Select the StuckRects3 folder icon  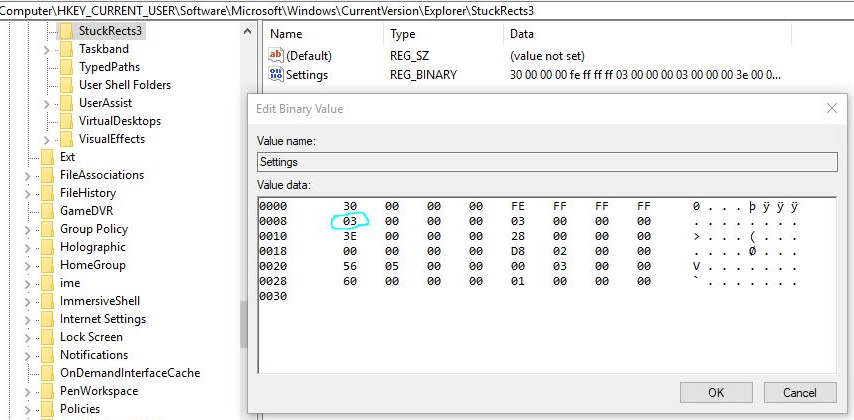(x=66, y=31)
